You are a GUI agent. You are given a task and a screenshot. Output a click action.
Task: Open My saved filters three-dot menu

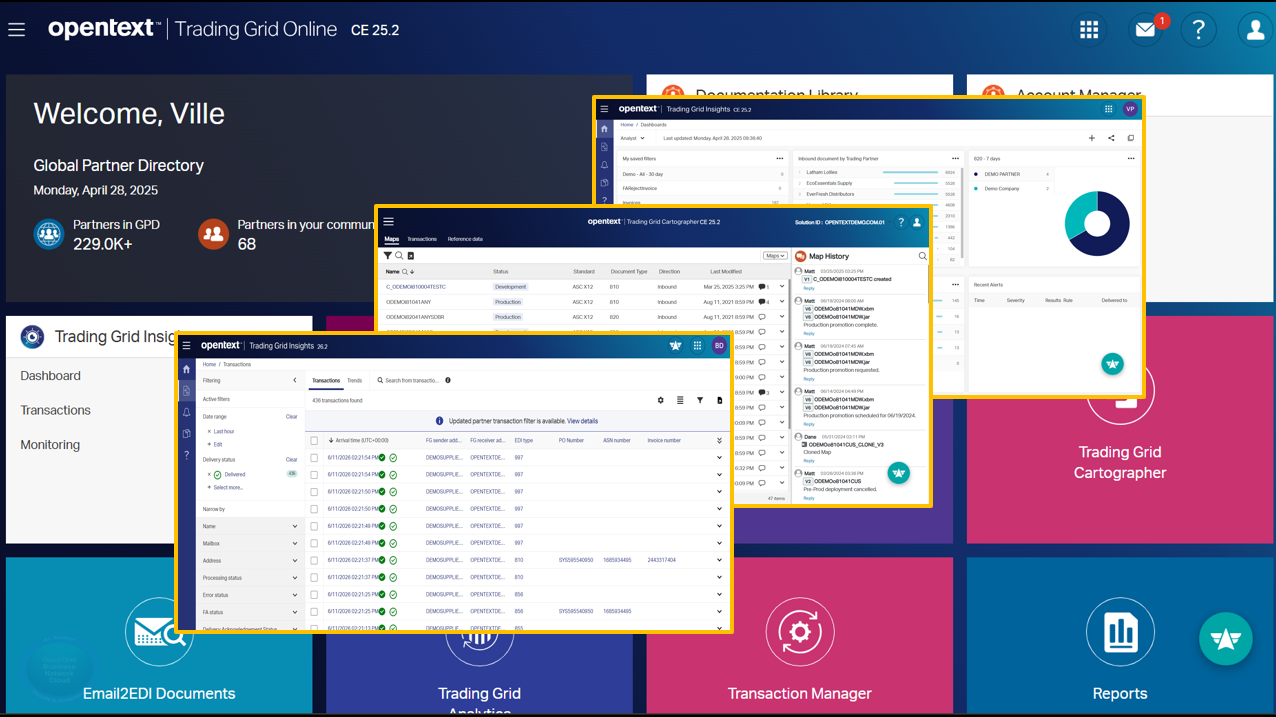(780, 158)
